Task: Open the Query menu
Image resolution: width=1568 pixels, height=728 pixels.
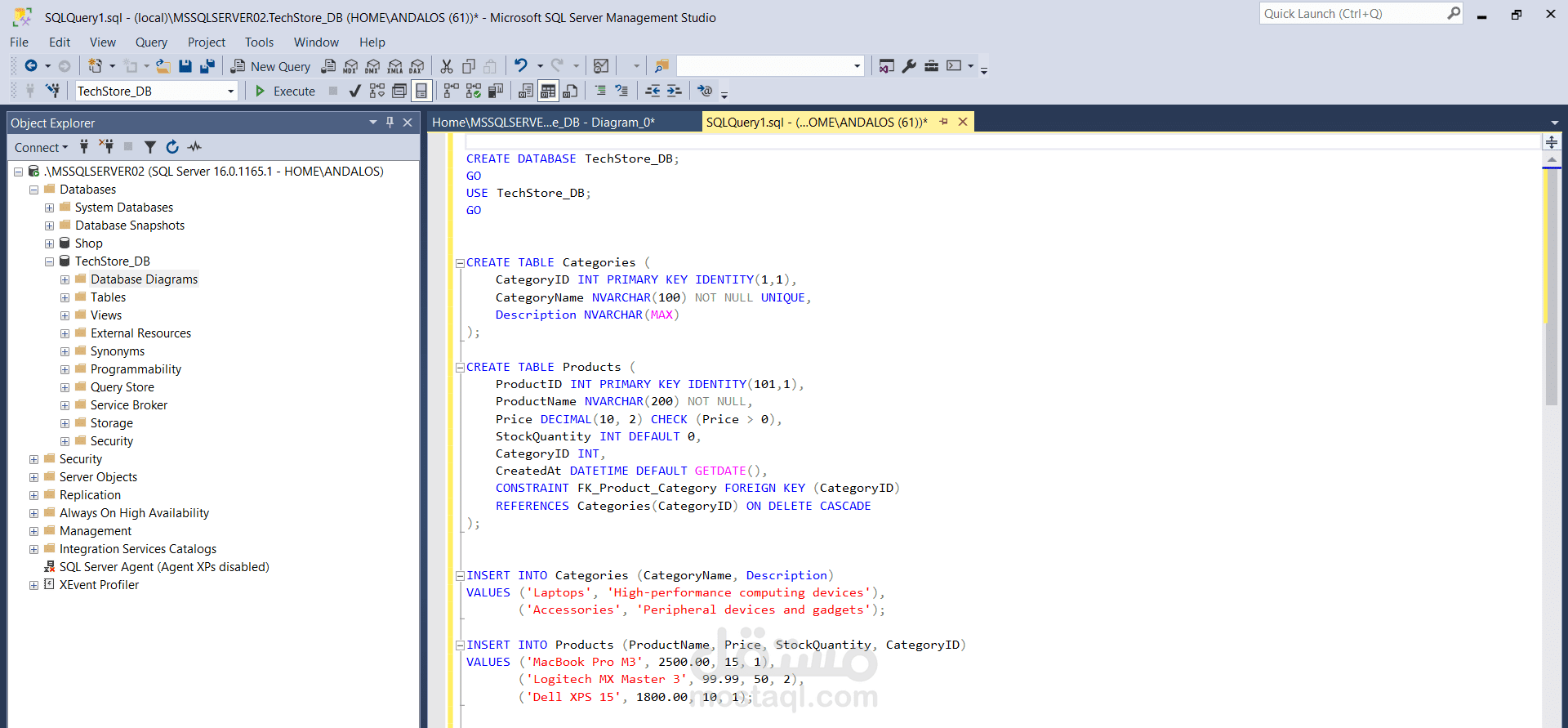Action: pos(151,42)
